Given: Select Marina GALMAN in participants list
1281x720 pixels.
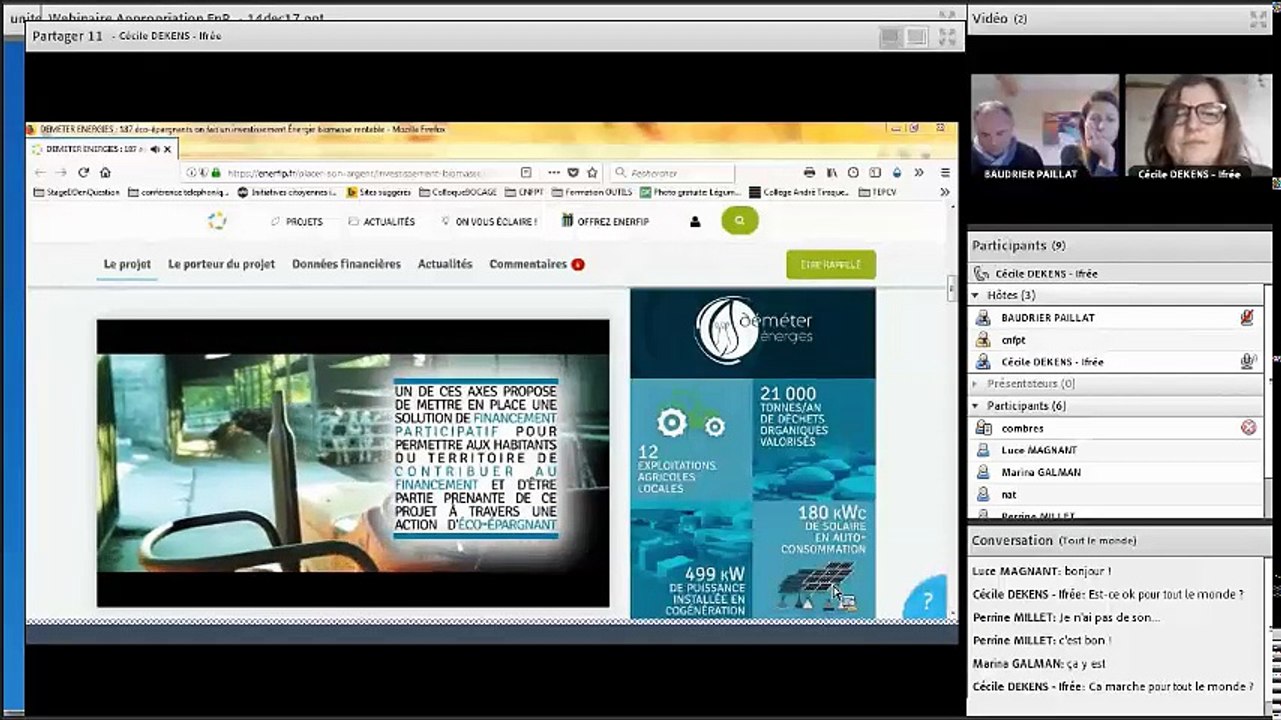Looking at the screenshot, I should [x=1113, y=472].
